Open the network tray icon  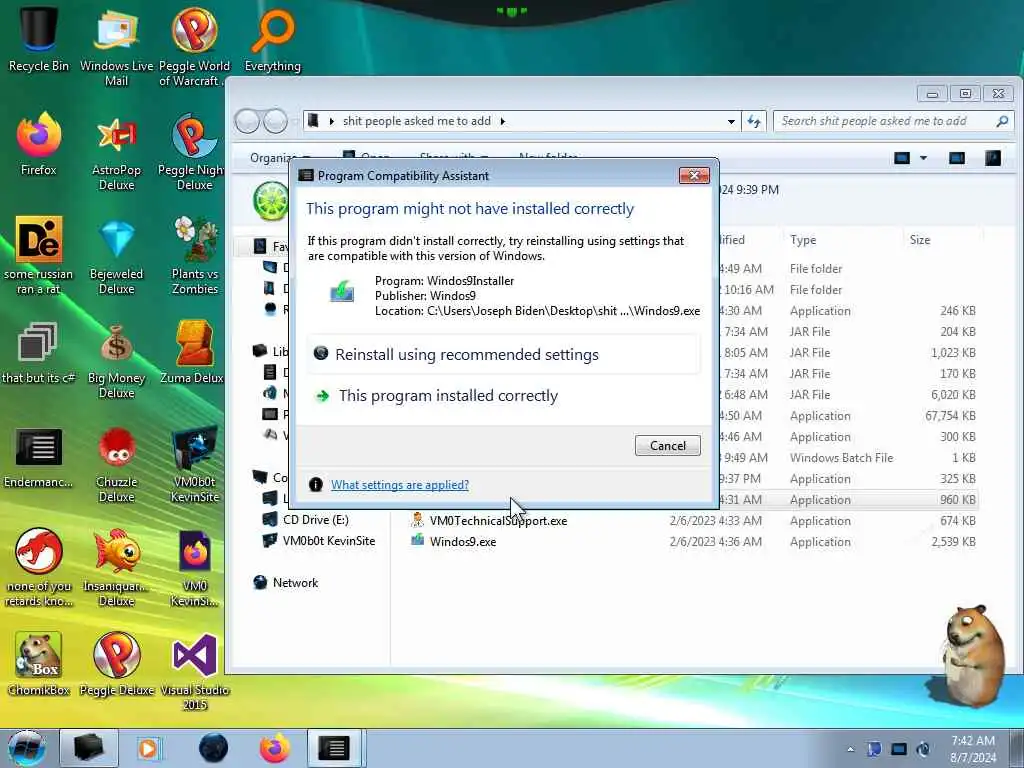point(899,749)
